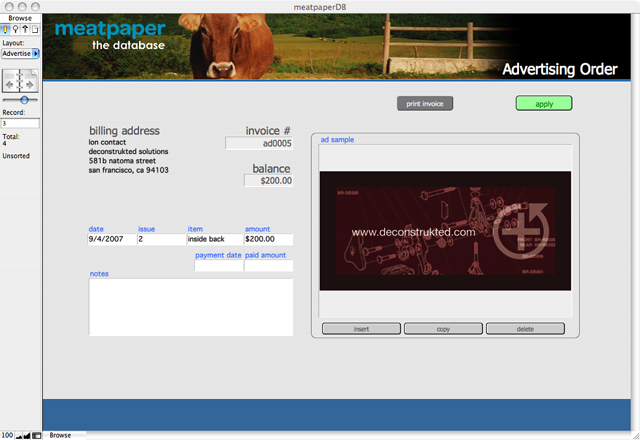Click delete under the ad sample
This screenshot has height=440, width=640.
pos(525,328)
